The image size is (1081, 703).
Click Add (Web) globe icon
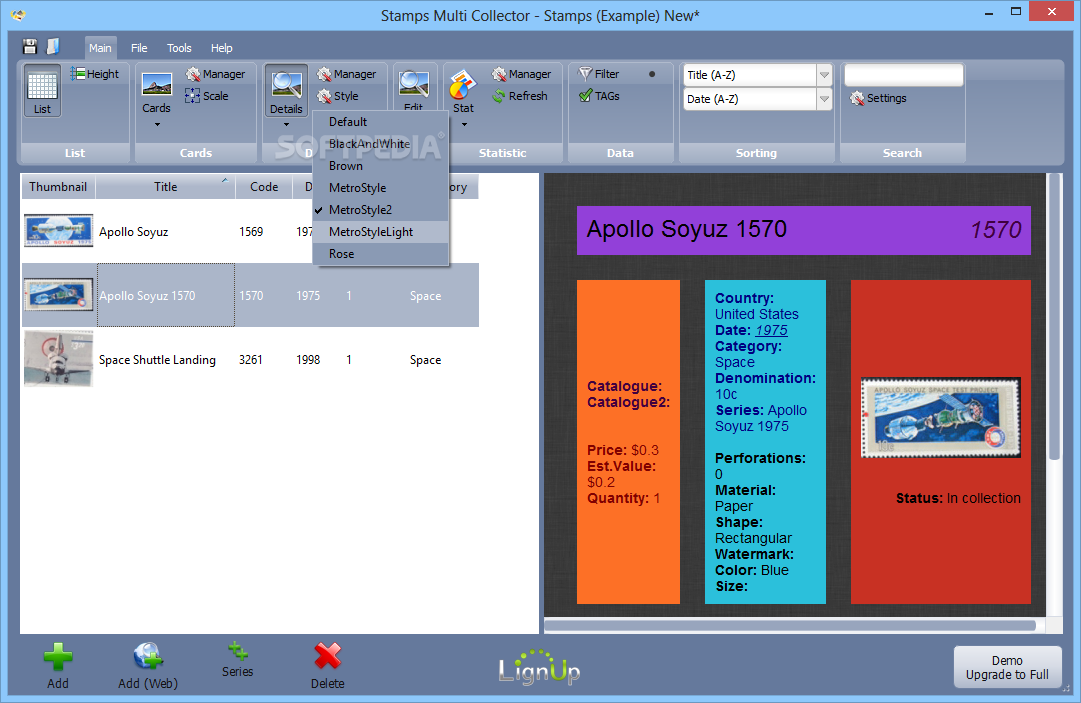pyautogui.click(x=148, y=666)
